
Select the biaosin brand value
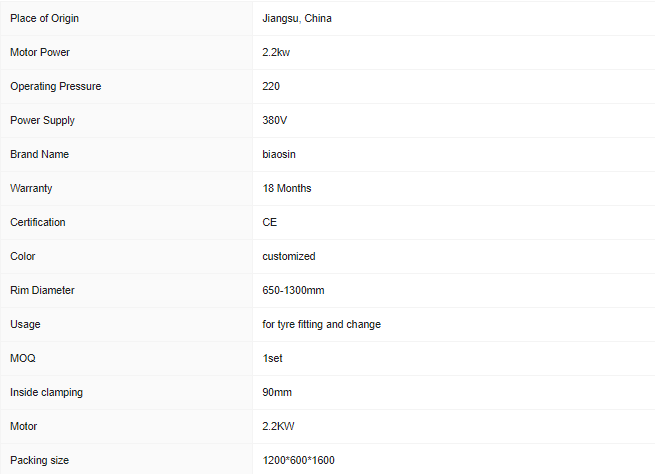[279, 154]
